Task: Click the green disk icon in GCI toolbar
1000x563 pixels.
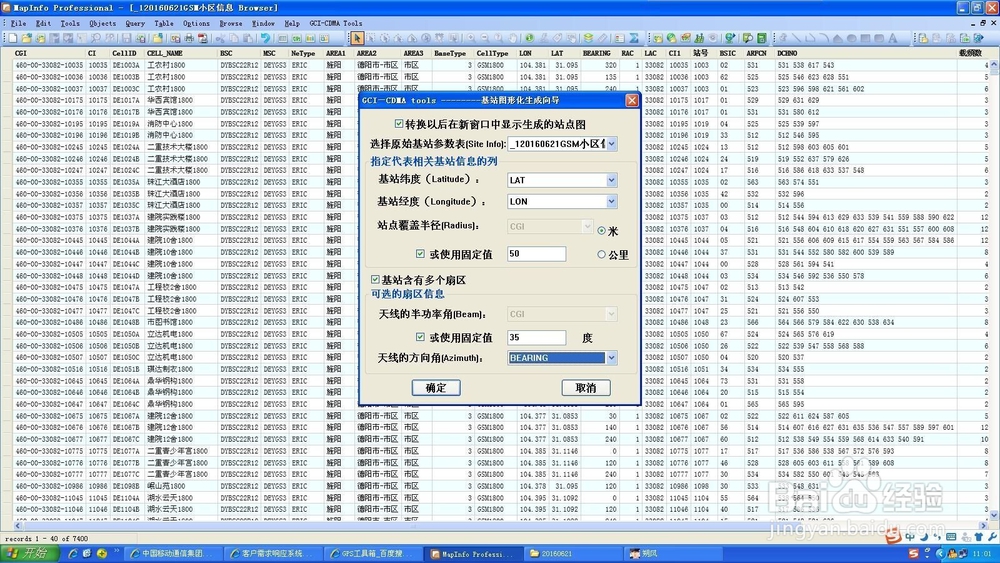Action: coord(761,38)
